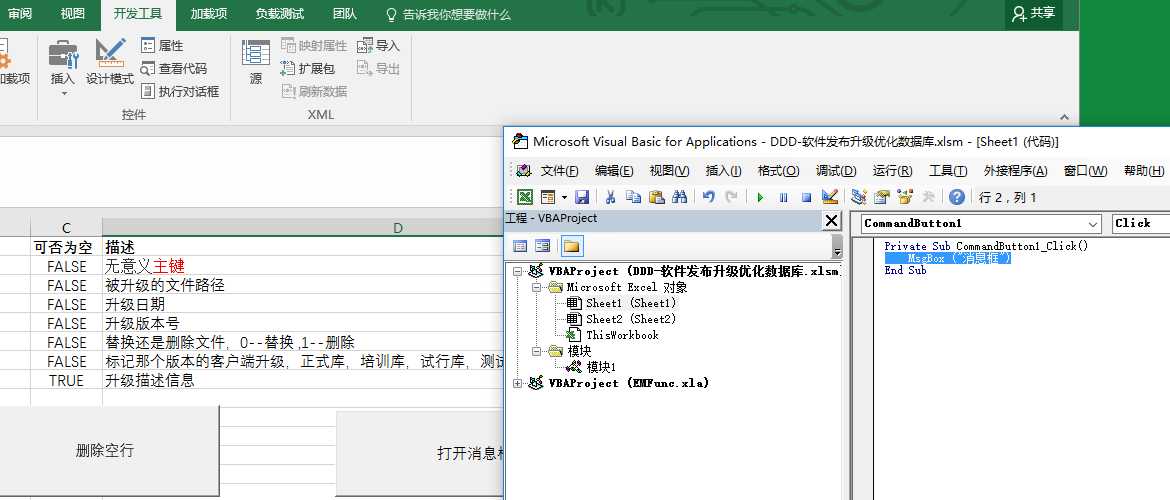1170x500 pixels.
Task: Switch to the 加载项 ribbon tab
Action: pyautogui.click(x=208, y=14)
